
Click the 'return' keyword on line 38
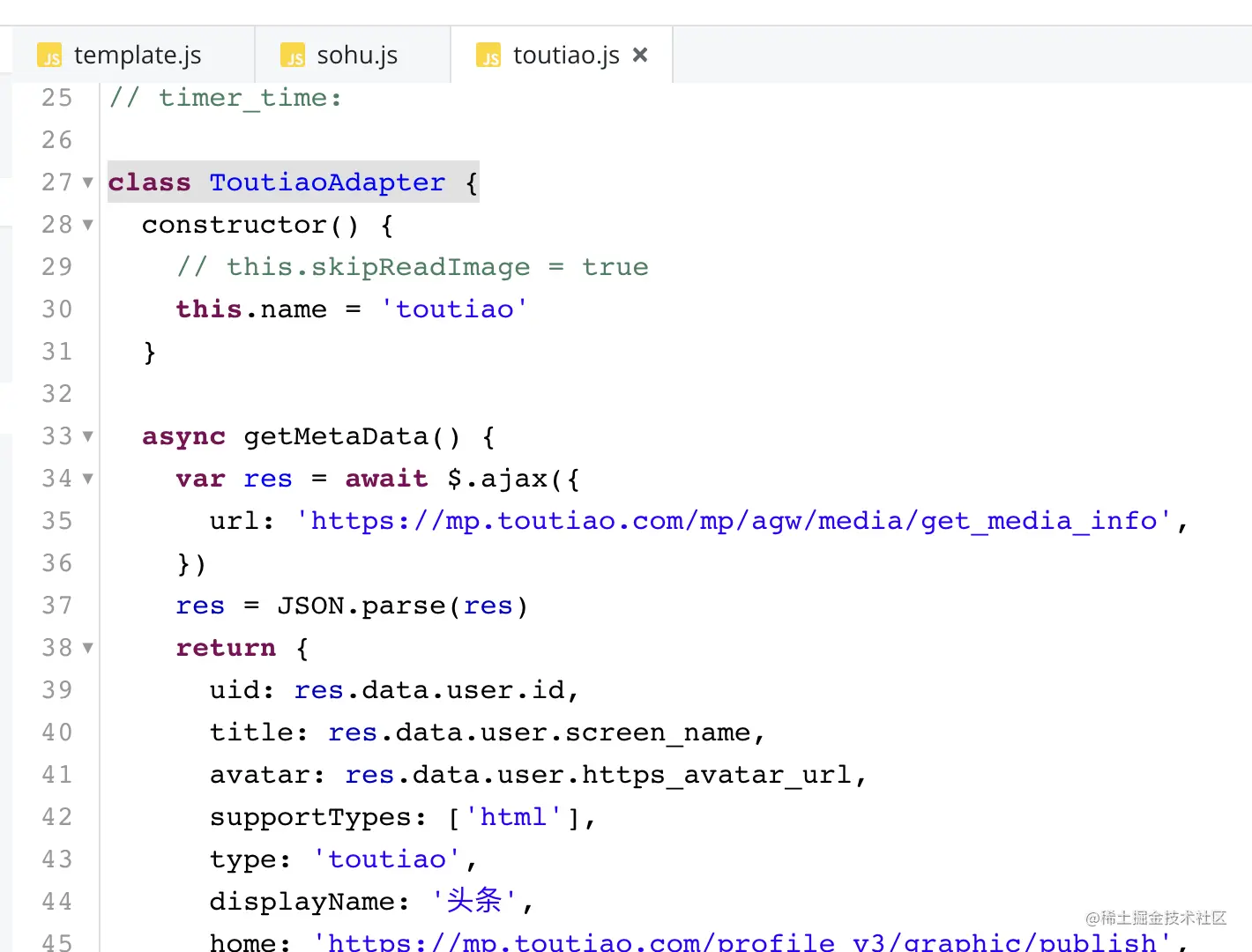(226, 648)
